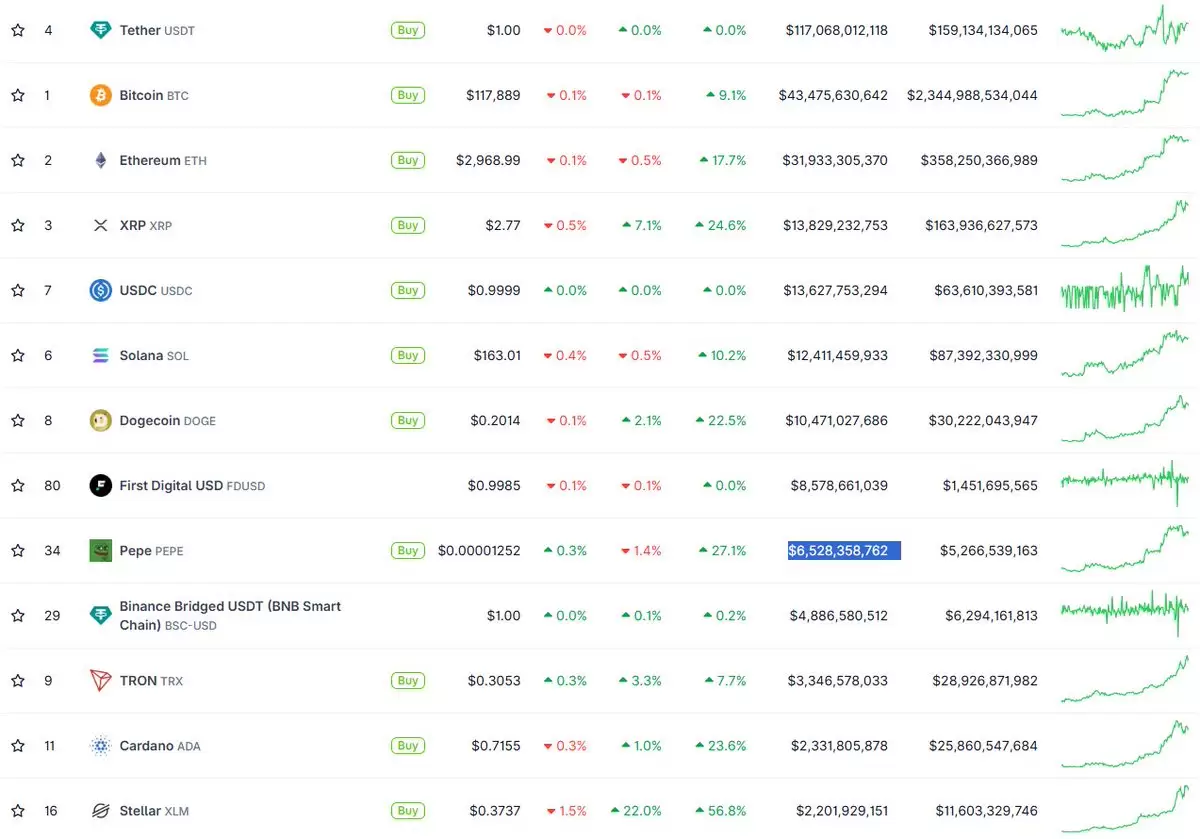This screenshot has width=1200, height=839.
Task: Click the Buy button for Tether
Action: point(408,30)
